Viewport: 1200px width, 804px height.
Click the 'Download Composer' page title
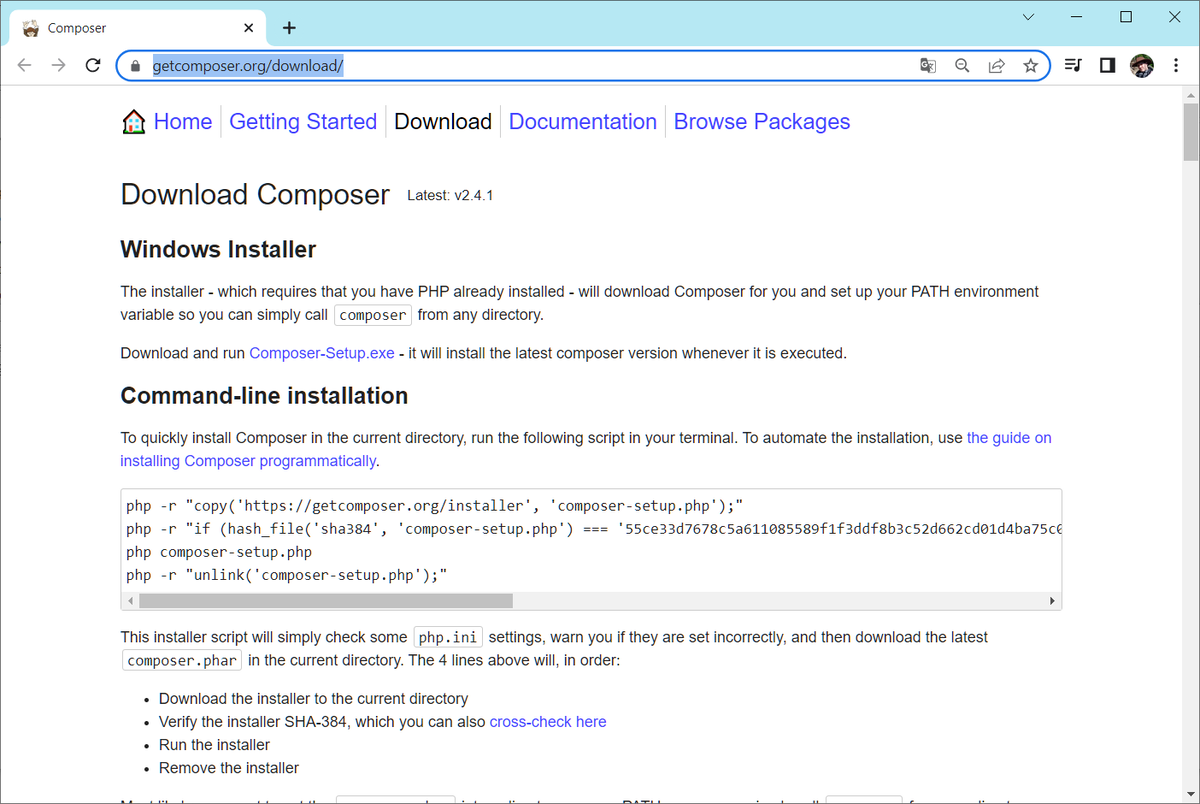click(x=255, y=194)
